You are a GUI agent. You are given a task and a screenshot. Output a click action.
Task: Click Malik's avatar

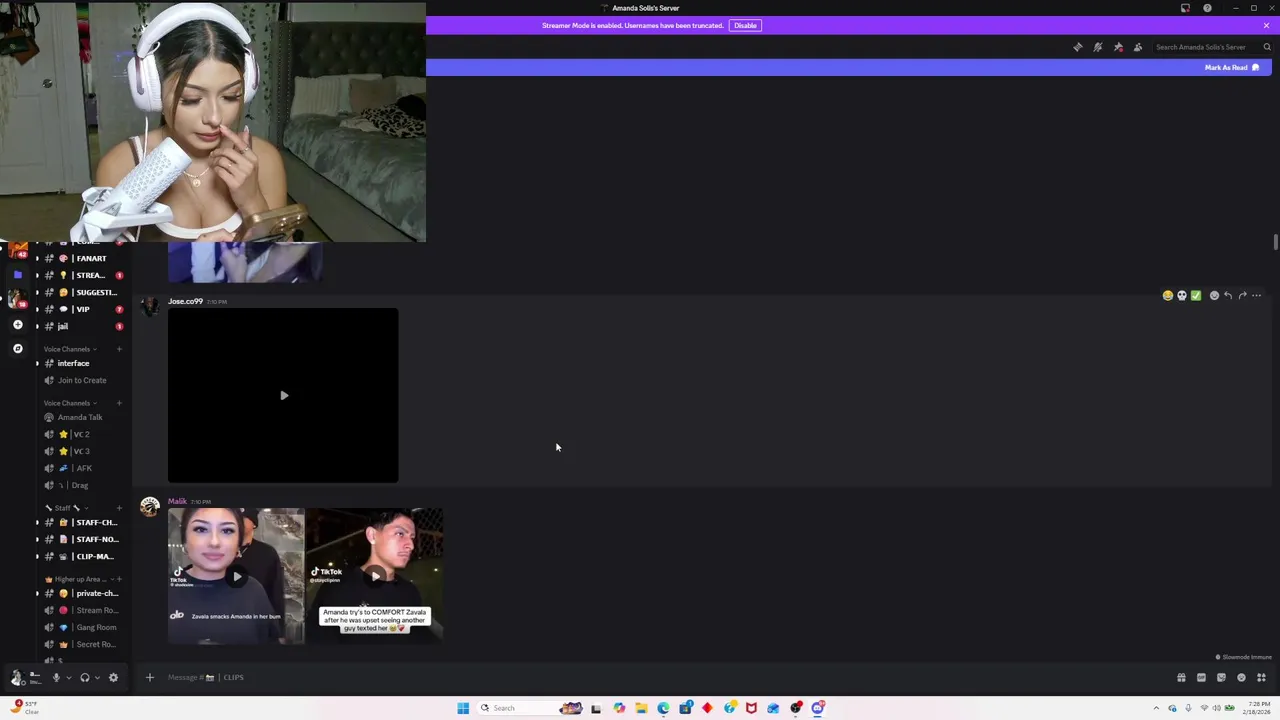tap(150, 507)
